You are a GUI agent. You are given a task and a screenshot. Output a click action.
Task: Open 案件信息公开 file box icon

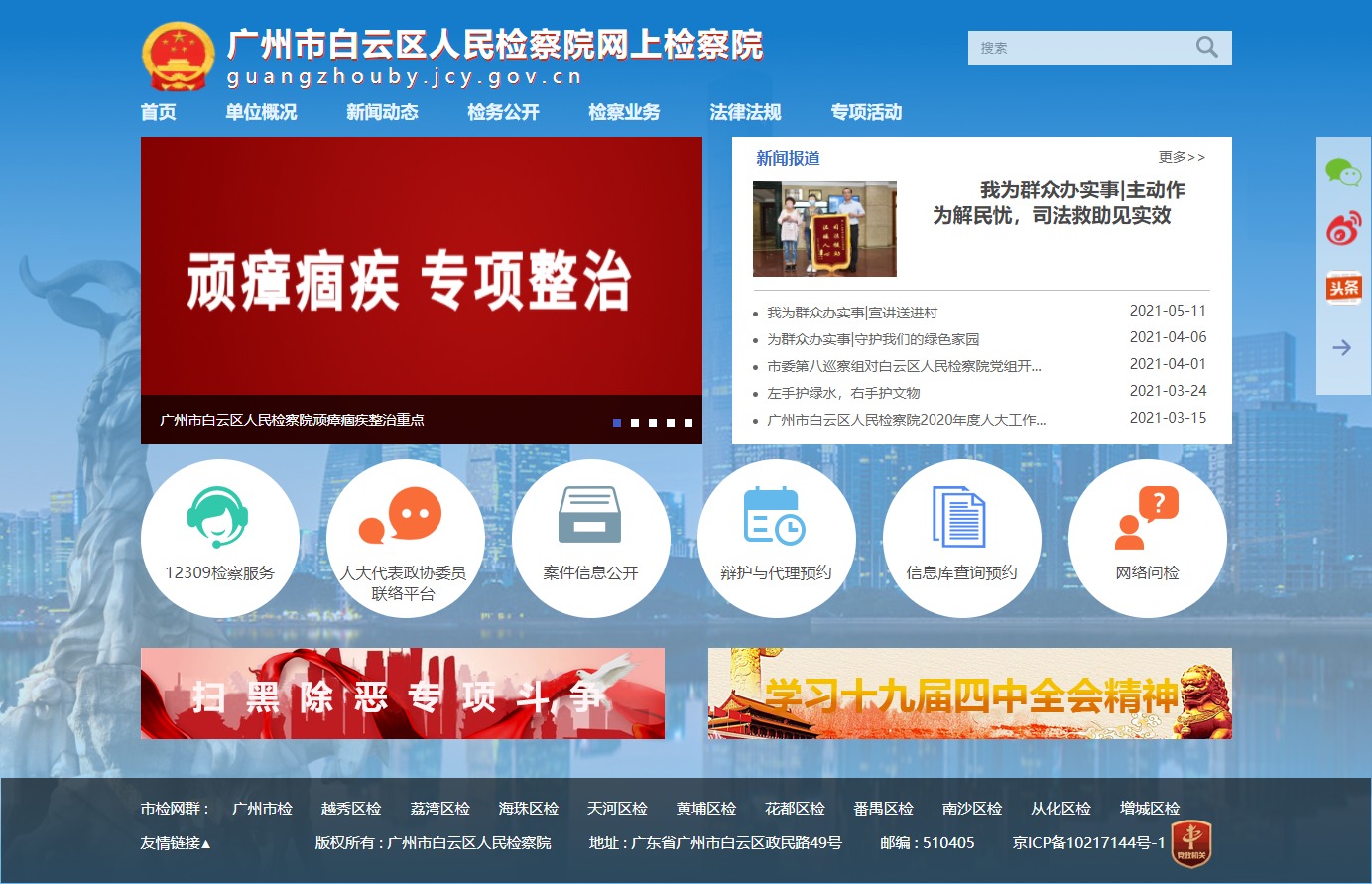point(589,515)
